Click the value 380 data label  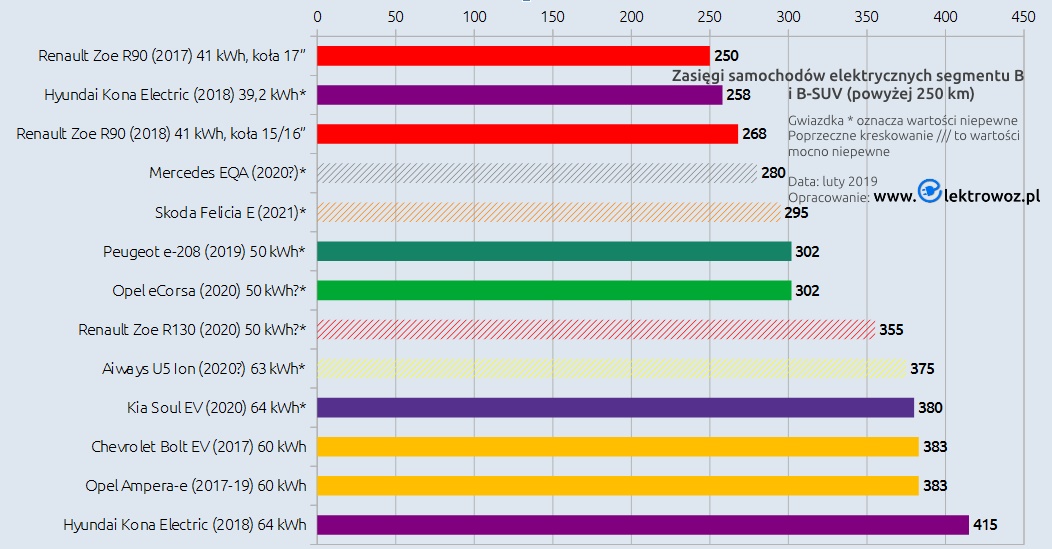[x=930, y=407]
